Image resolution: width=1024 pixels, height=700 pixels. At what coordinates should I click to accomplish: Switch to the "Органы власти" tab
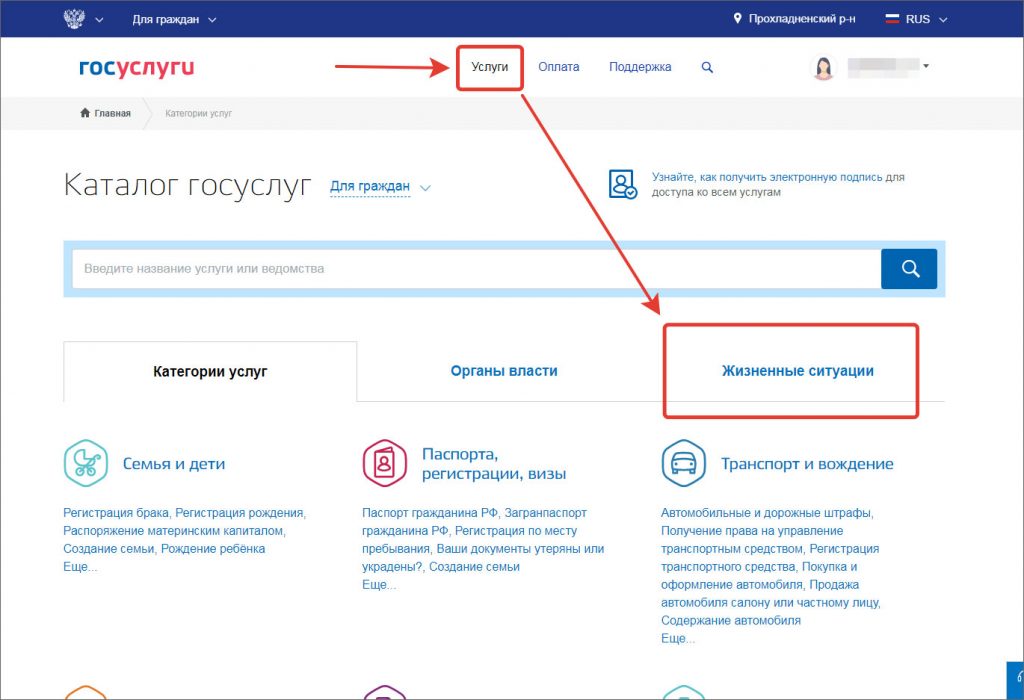[504, 371]
